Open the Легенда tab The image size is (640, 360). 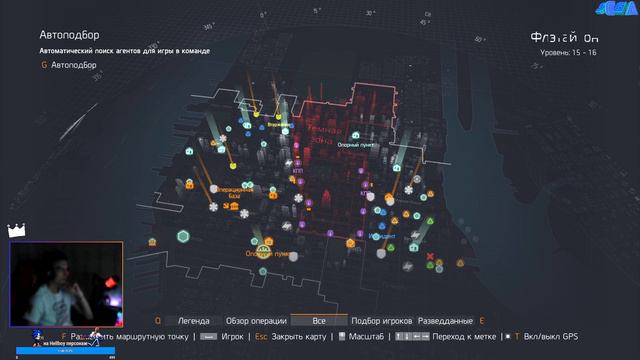pyautogui.click(x=193, y=321)
